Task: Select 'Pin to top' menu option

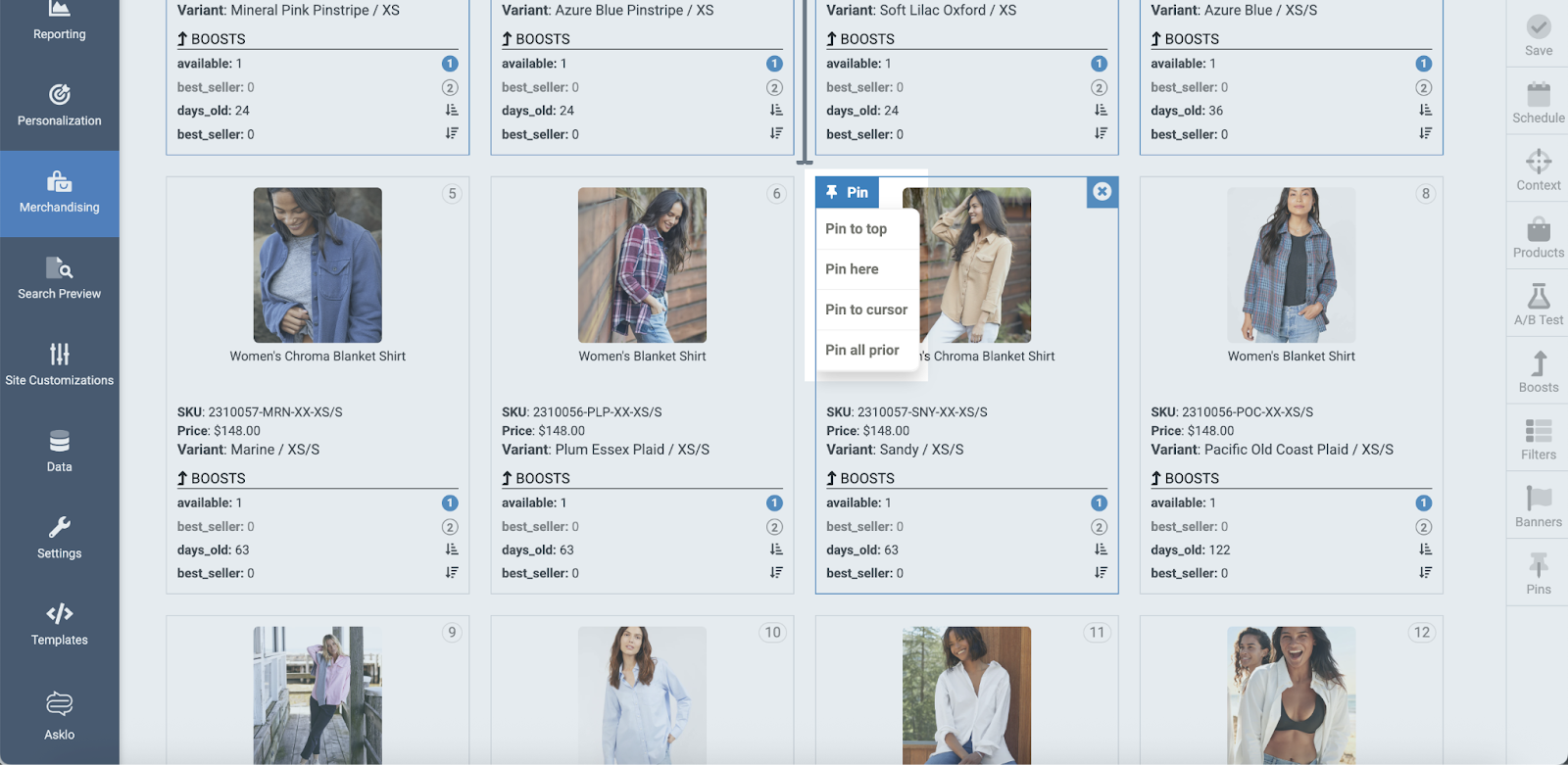Action: pos(856,229)
